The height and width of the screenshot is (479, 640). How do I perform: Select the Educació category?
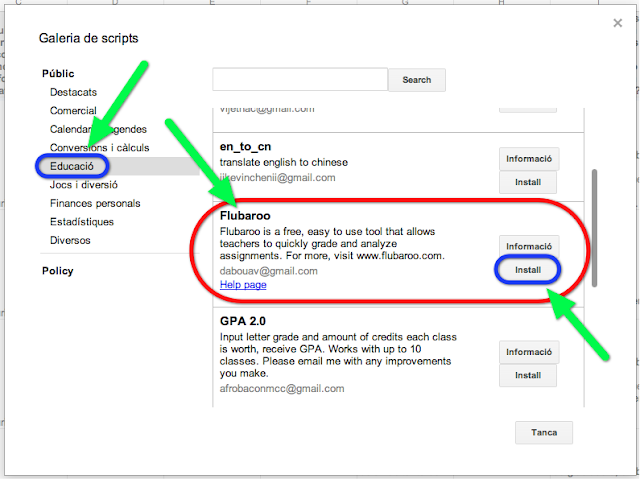[72, 166]
